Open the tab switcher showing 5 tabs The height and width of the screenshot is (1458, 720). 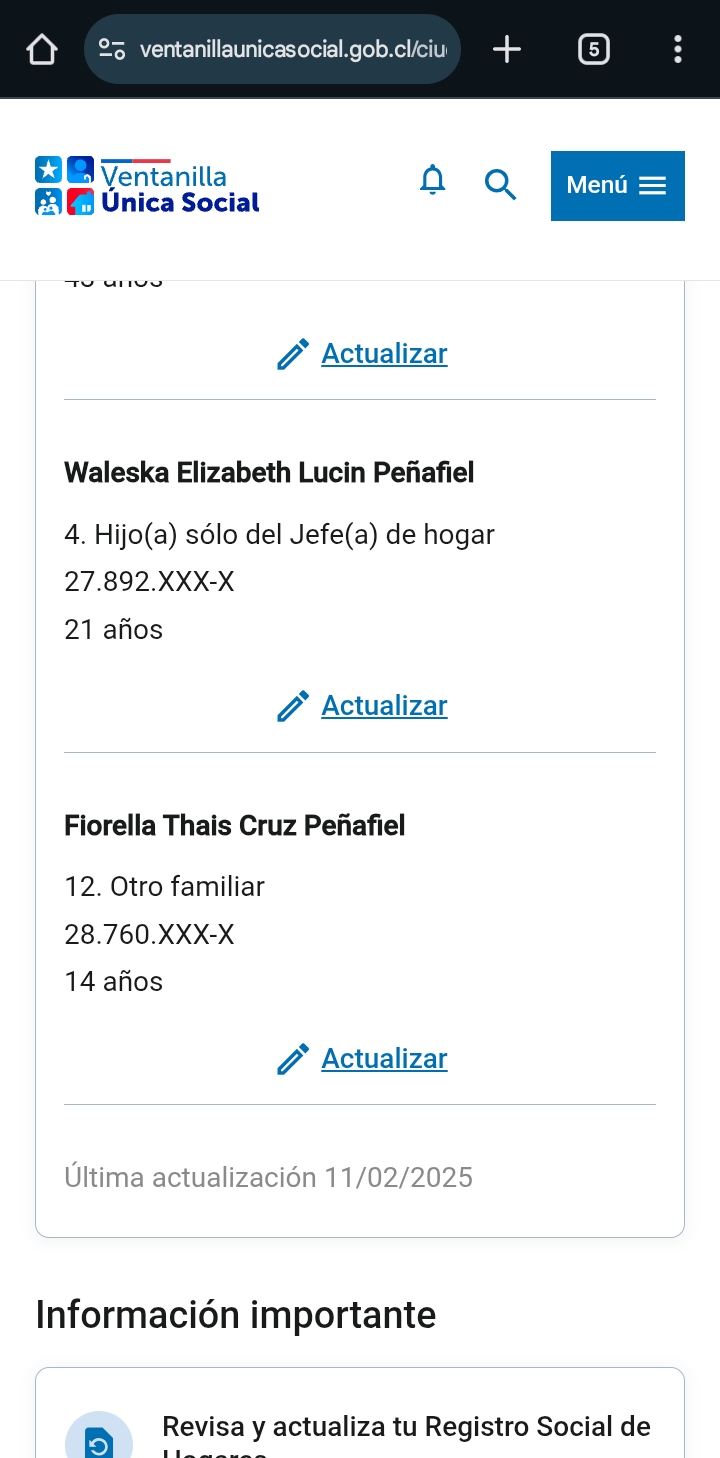593,49
